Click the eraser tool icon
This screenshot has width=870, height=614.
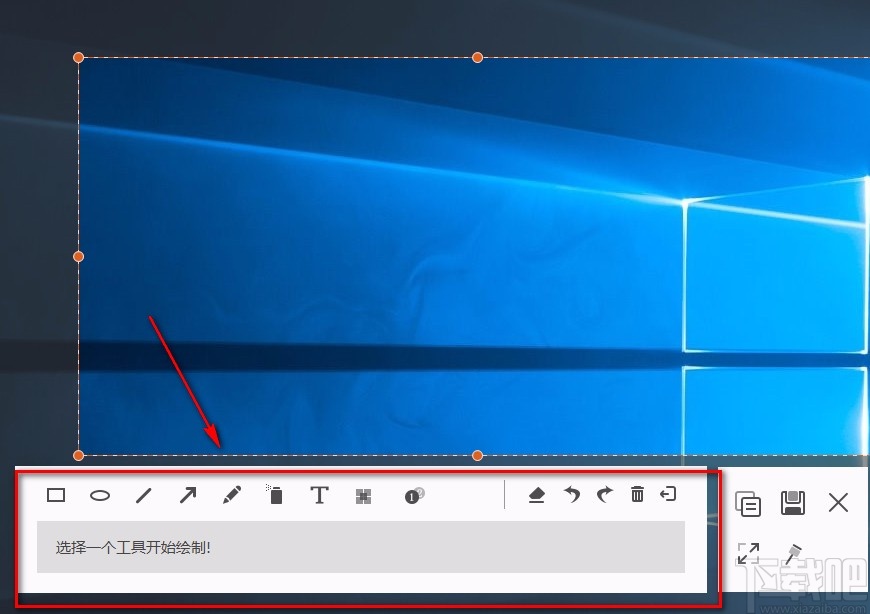pos(536,494)
